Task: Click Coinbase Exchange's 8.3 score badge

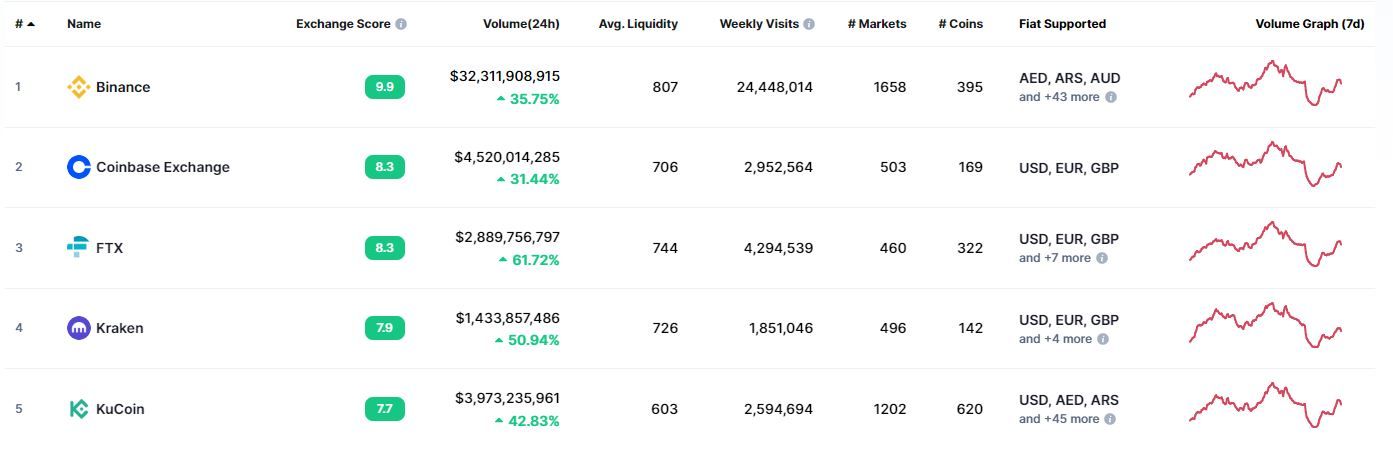Action: click(385, 167)
